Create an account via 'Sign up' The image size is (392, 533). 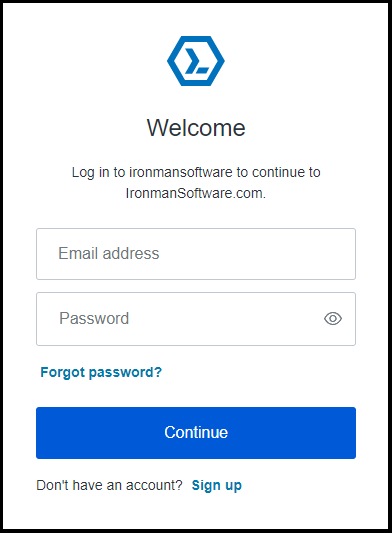tap(217, 485)
